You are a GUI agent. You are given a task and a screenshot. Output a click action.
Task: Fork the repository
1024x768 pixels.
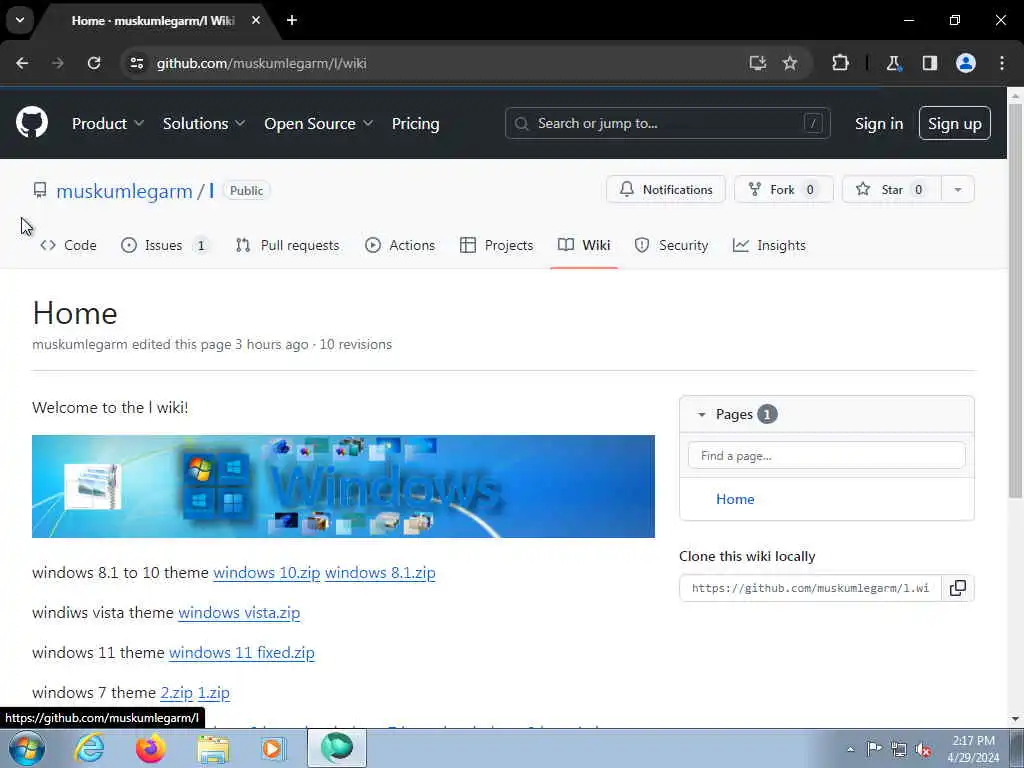784,189
